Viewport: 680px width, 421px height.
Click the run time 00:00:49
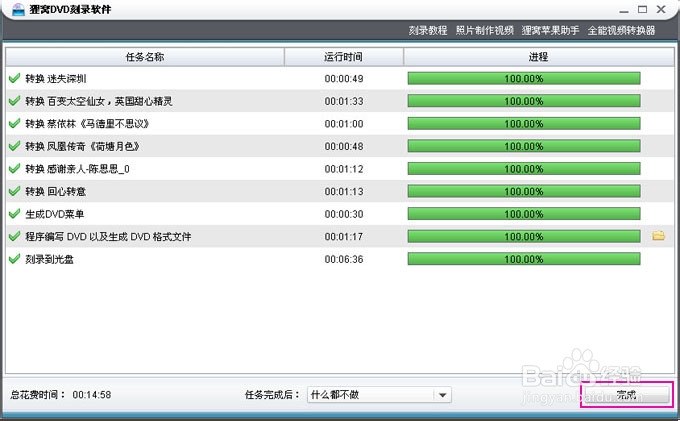click(x=344, y=79)
